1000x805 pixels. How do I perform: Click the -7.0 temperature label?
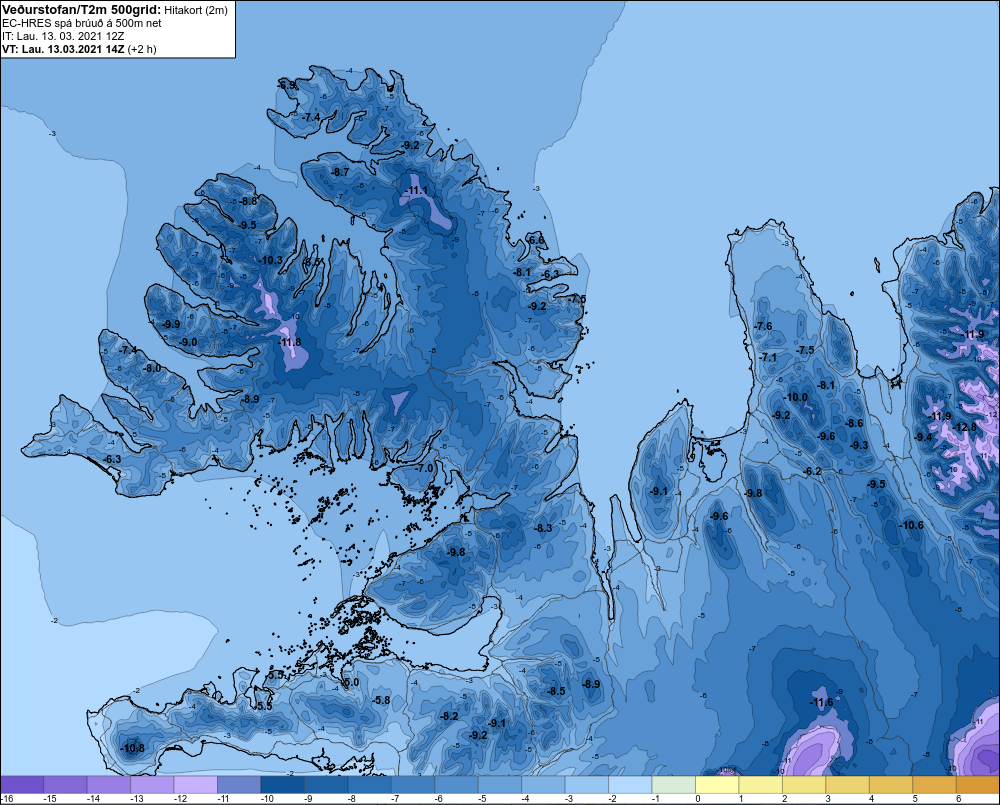pos(424,468)
